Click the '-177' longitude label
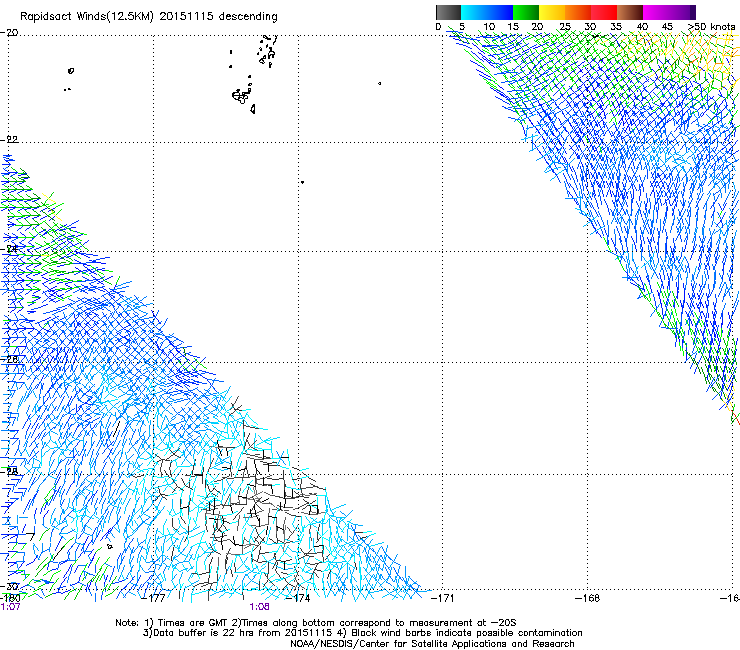Image resolution: width=740 pixels, height=650 pixels. point(154,598)
